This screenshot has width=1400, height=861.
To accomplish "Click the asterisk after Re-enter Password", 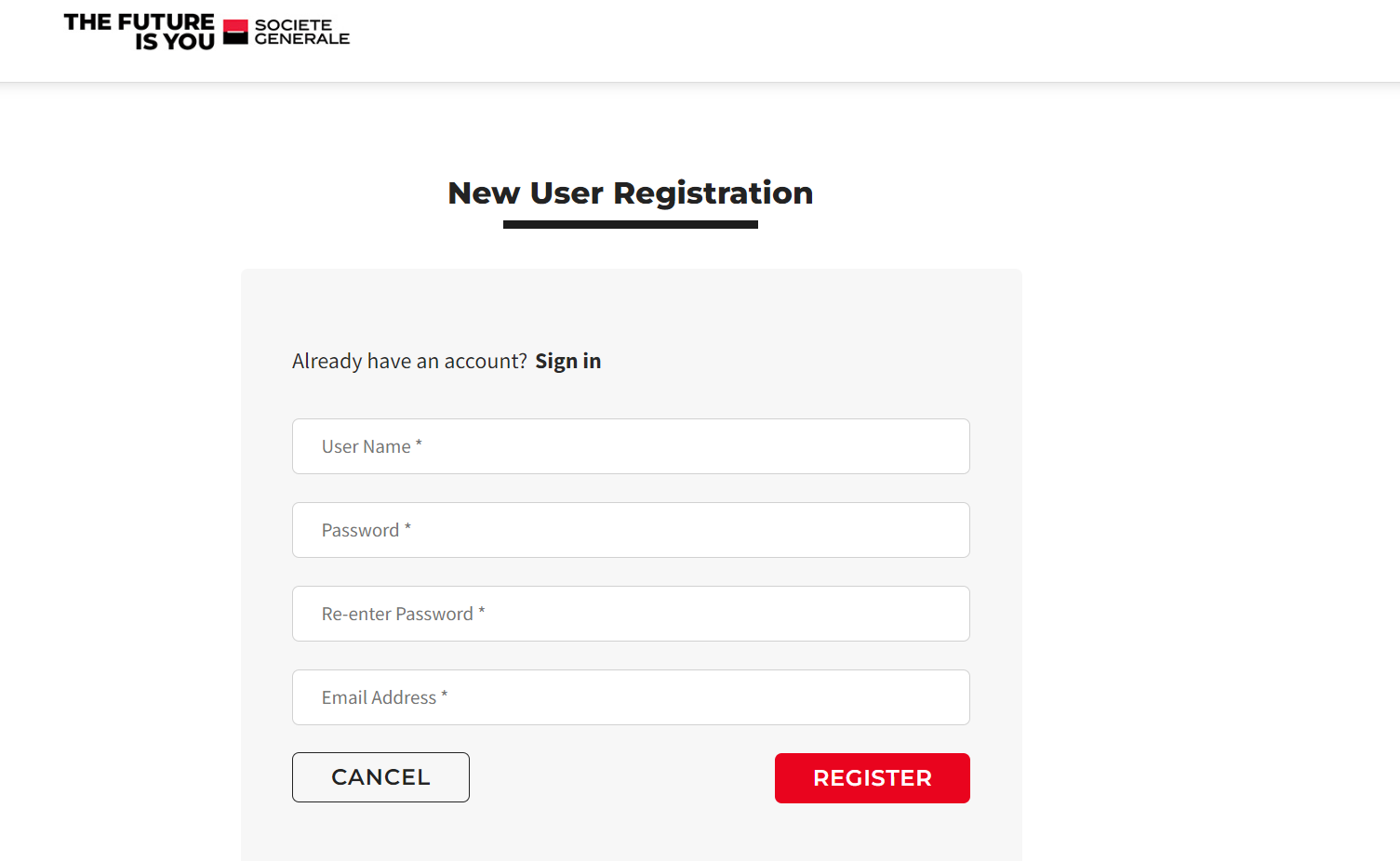I will [x=482, y=612].
